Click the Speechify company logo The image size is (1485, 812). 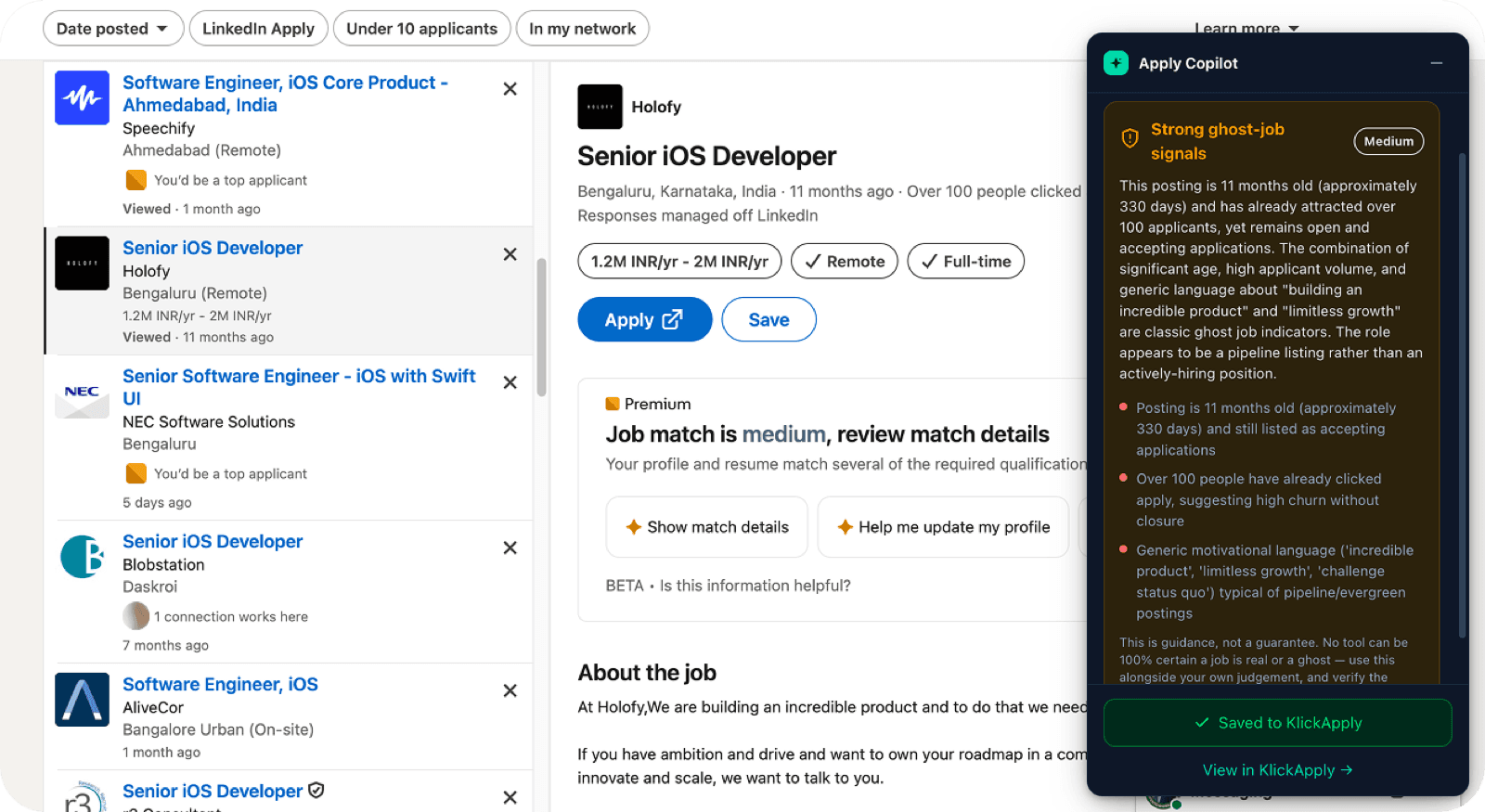click(x=82, y=97)
